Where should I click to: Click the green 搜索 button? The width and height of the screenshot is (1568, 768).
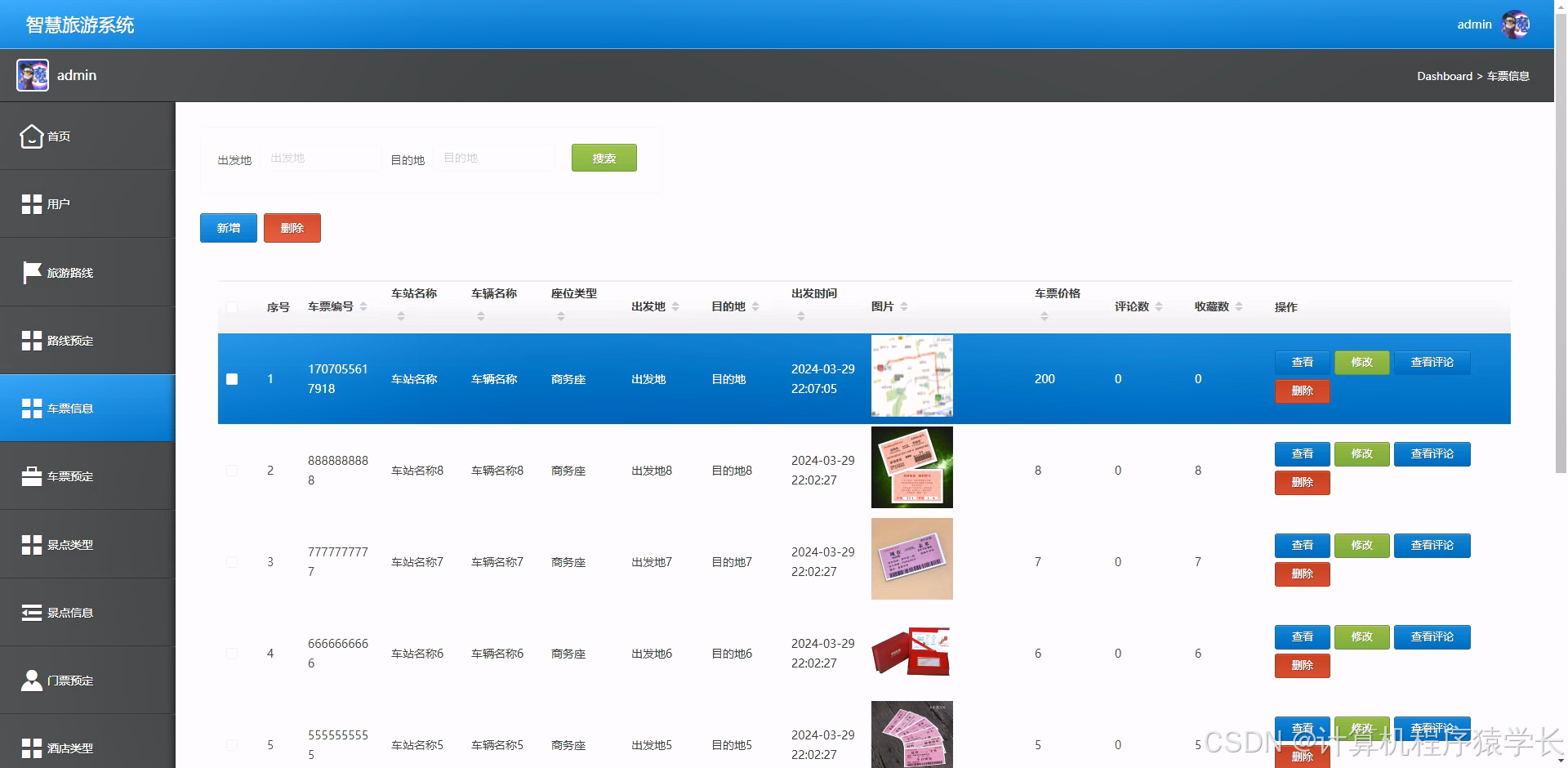tap(604, 158)
